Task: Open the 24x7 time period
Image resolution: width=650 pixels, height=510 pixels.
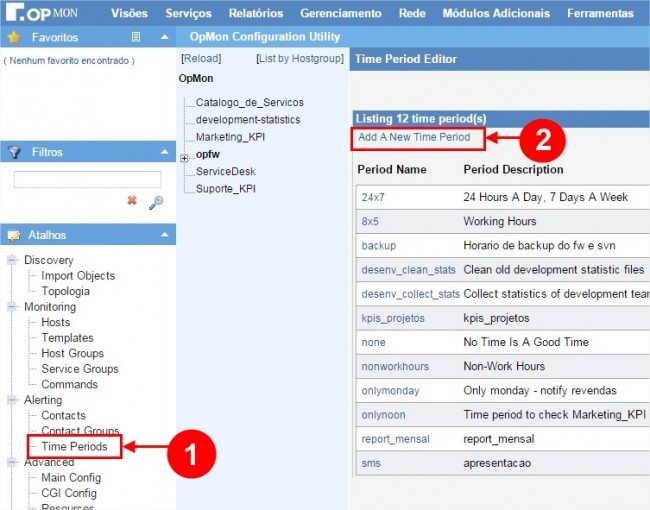Action: (373, 197)
